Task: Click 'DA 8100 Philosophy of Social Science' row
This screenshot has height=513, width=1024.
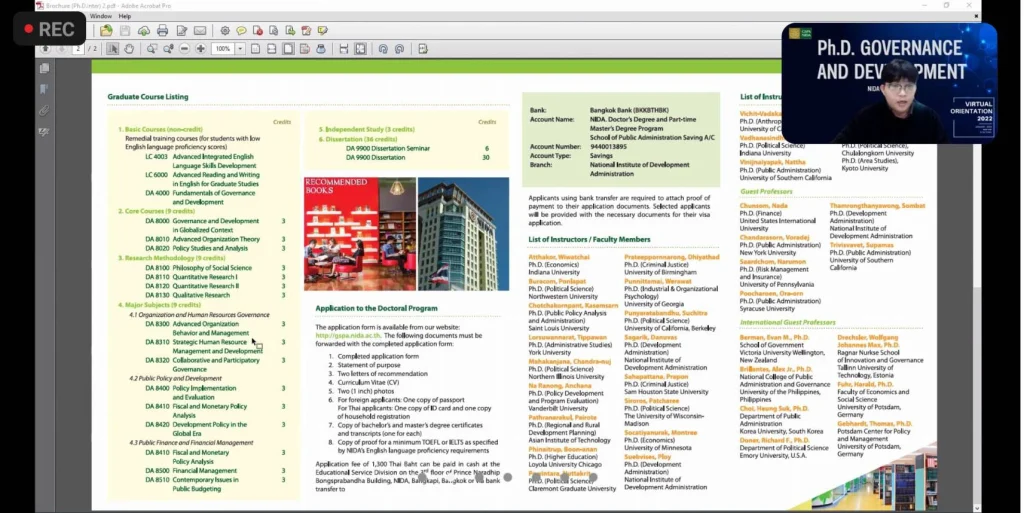Action: click(216, 268)
